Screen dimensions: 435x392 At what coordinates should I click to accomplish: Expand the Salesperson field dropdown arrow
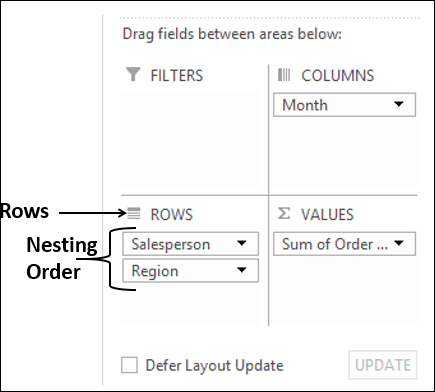pyautogui.click(x=241, y=243)
